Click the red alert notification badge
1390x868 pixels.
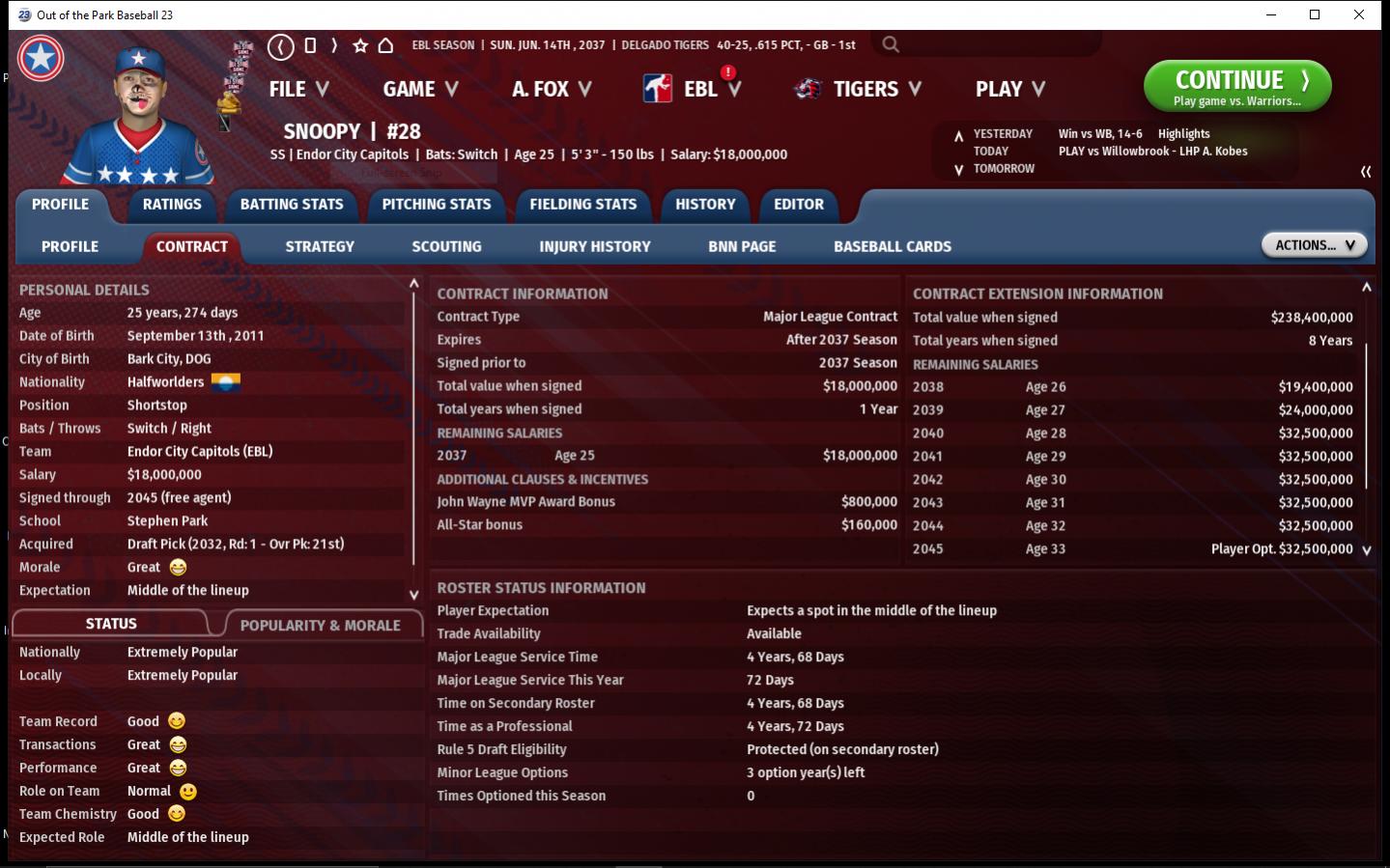pos(728,72)
